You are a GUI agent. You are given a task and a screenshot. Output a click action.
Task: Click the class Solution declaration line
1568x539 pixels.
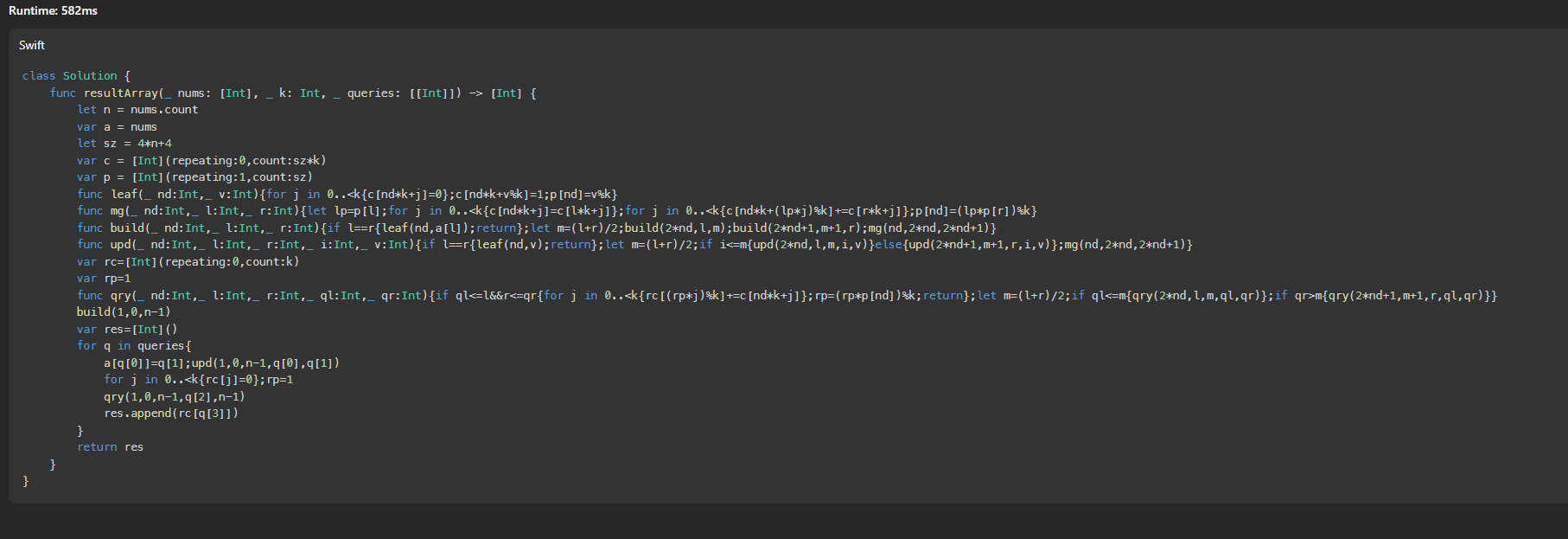[x=76, y=76]
